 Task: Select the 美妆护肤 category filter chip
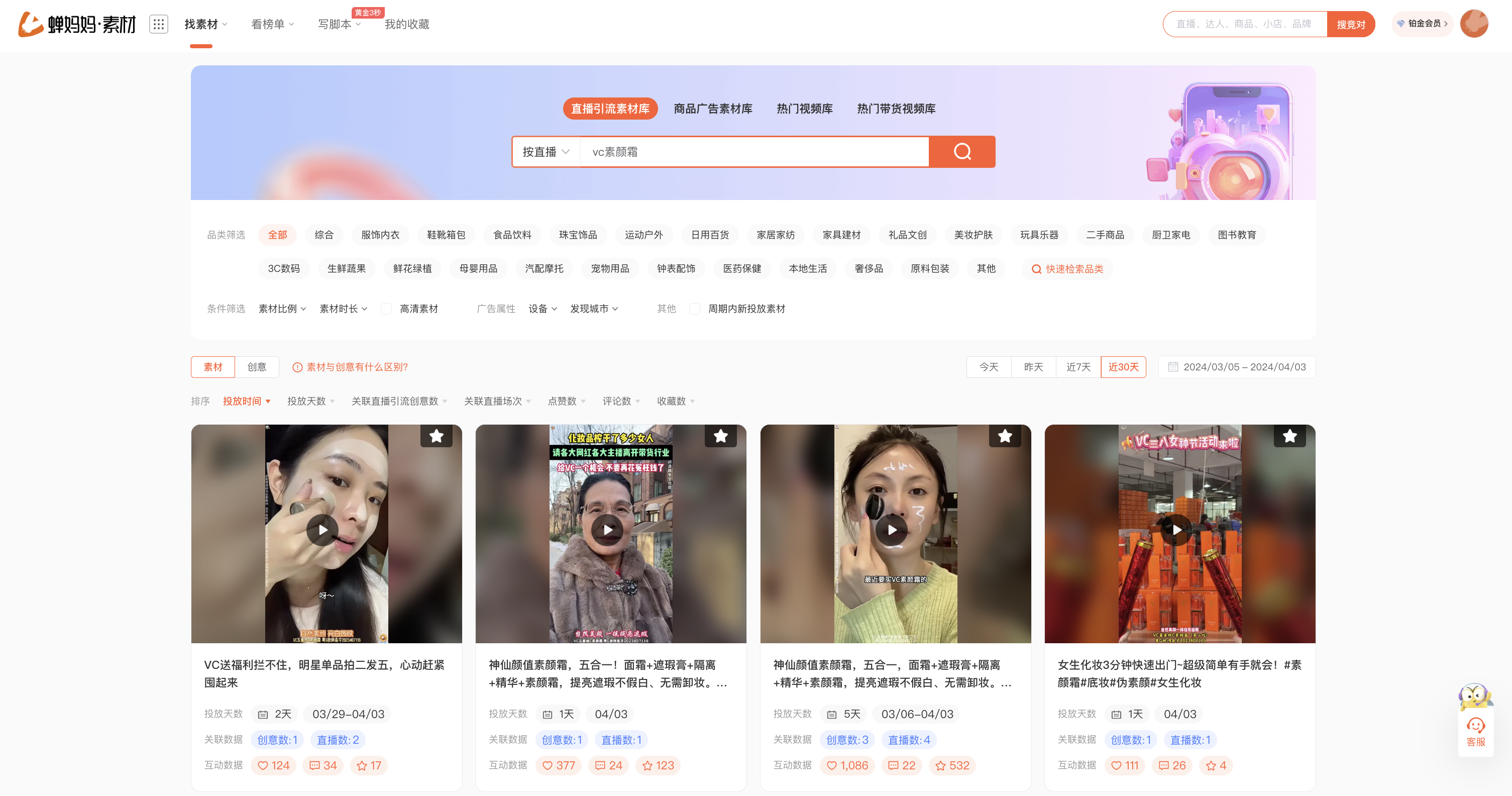coord(973,234)
